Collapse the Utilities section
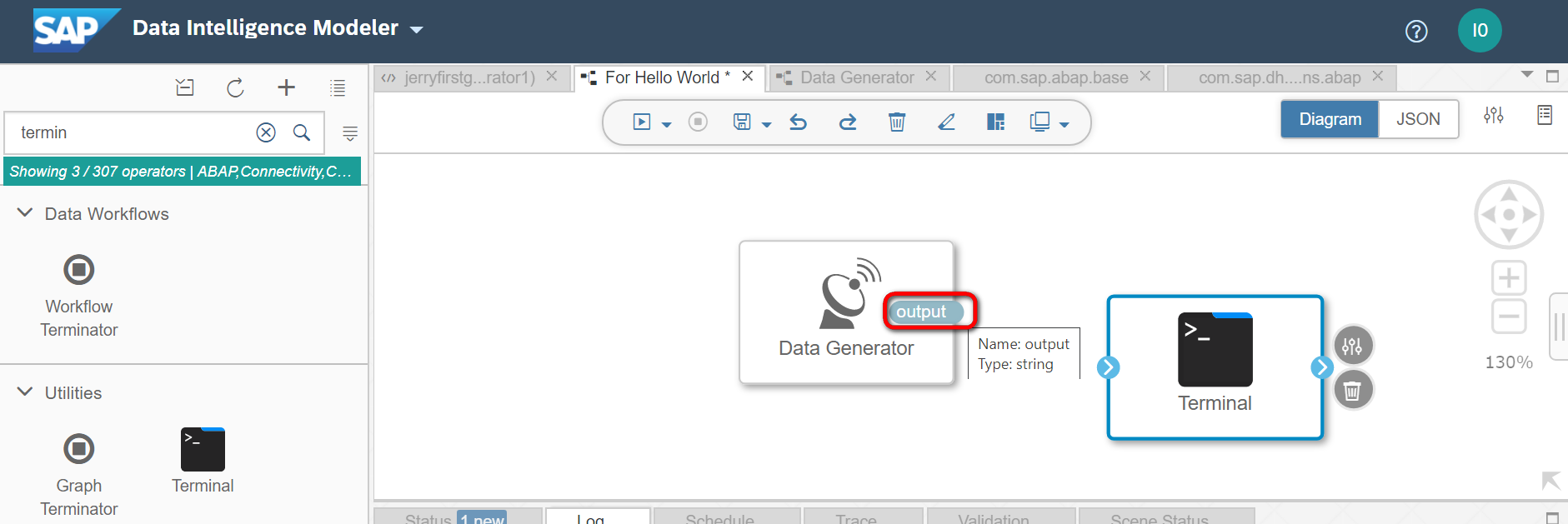The height and width of the screenshot is (524, 1568). (25, 392)
